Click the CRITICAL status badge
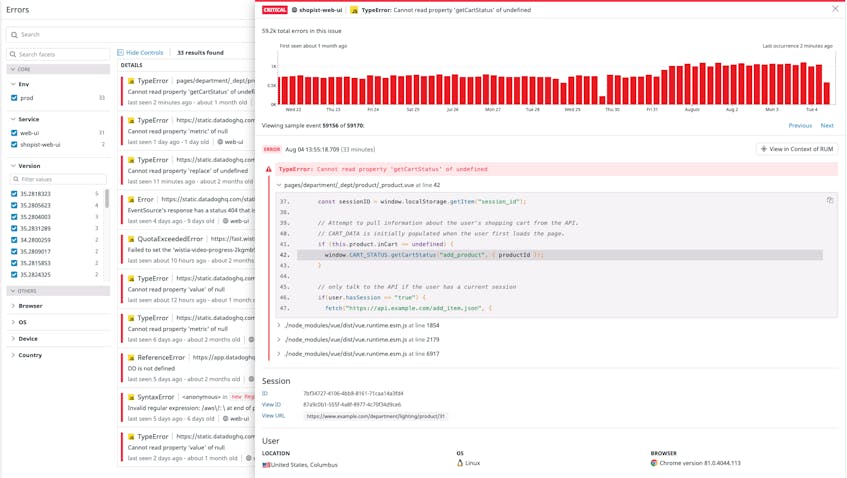The width and height of the screenshot is (847, 478). pos(274,10)
